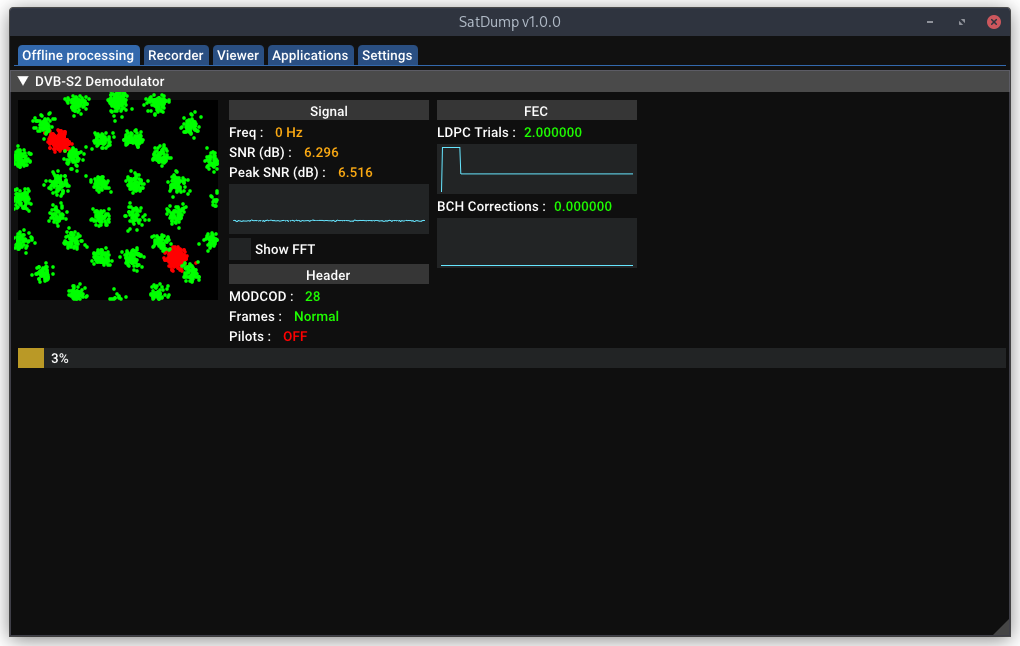Click the Peak SNR value 6.516
This screenshot has width=1020, height=646.
(x=355, y=172)
